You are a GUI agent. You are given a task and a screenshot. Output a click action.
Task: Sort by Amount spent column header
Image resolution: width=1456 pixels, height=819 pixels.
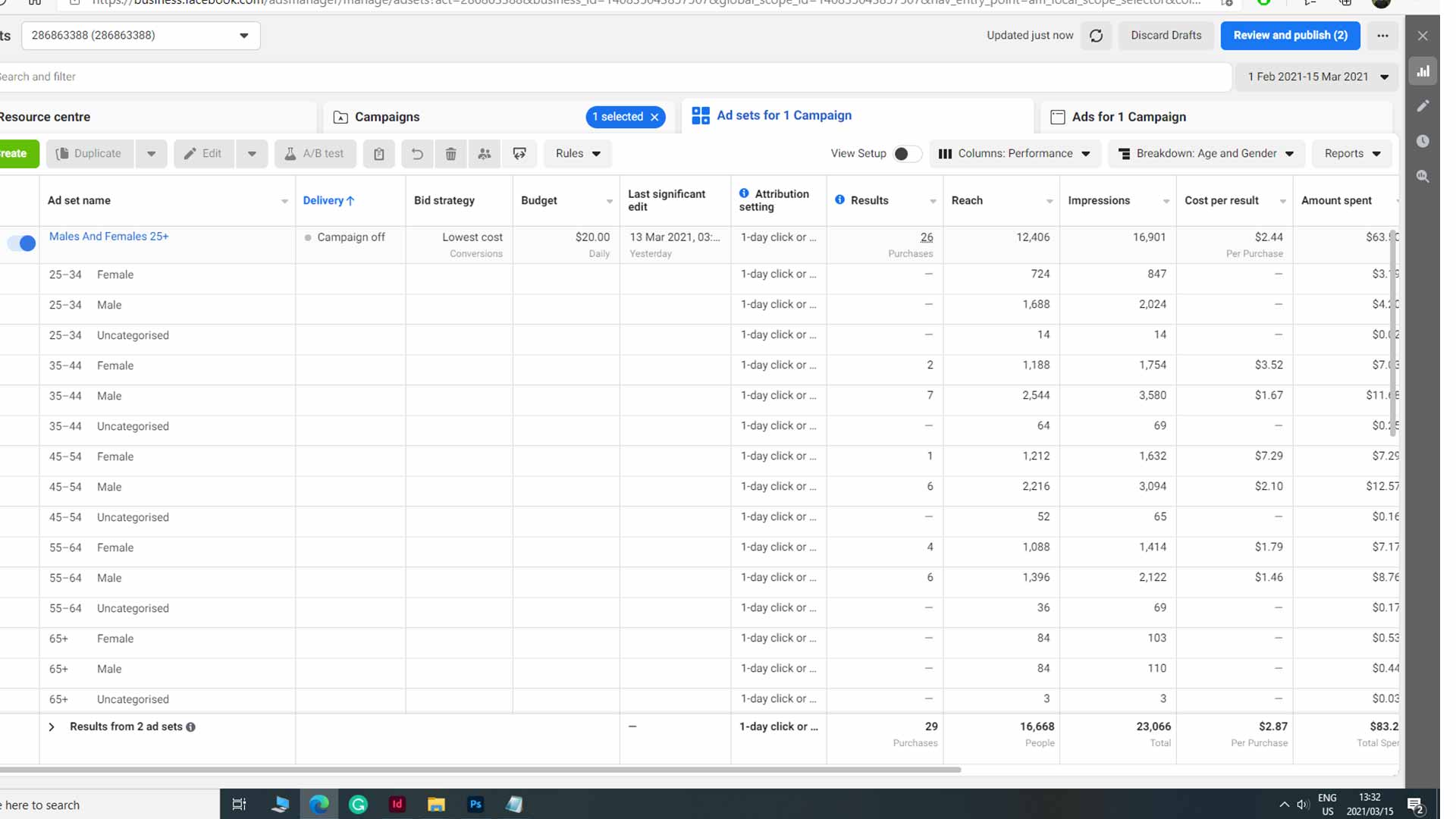pyautogui.click(x=1336, y=201)
